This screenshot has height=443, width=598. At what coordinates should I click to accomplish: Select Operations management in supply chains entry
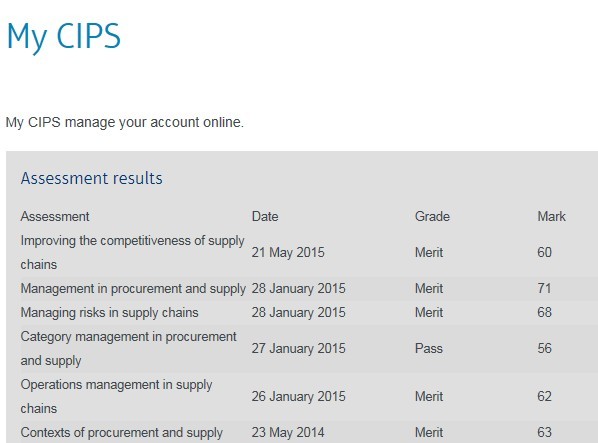[x=116, y=396]
